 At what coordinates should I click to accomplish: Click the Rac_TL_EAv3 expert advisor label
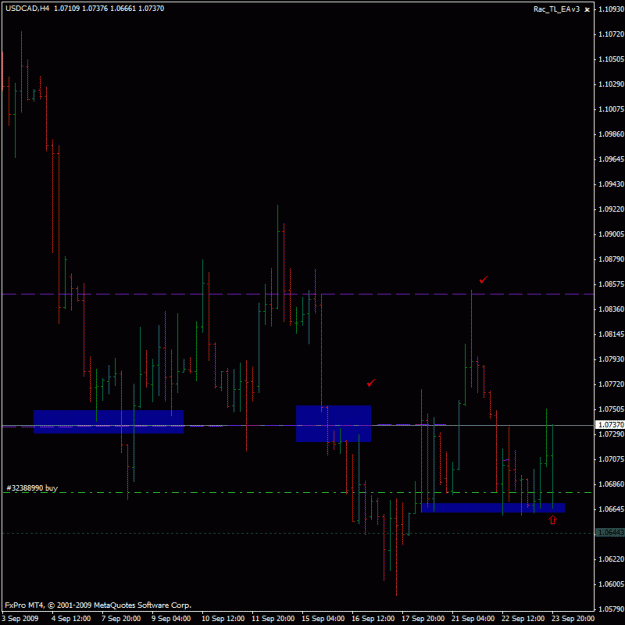(x=556, y=9)
